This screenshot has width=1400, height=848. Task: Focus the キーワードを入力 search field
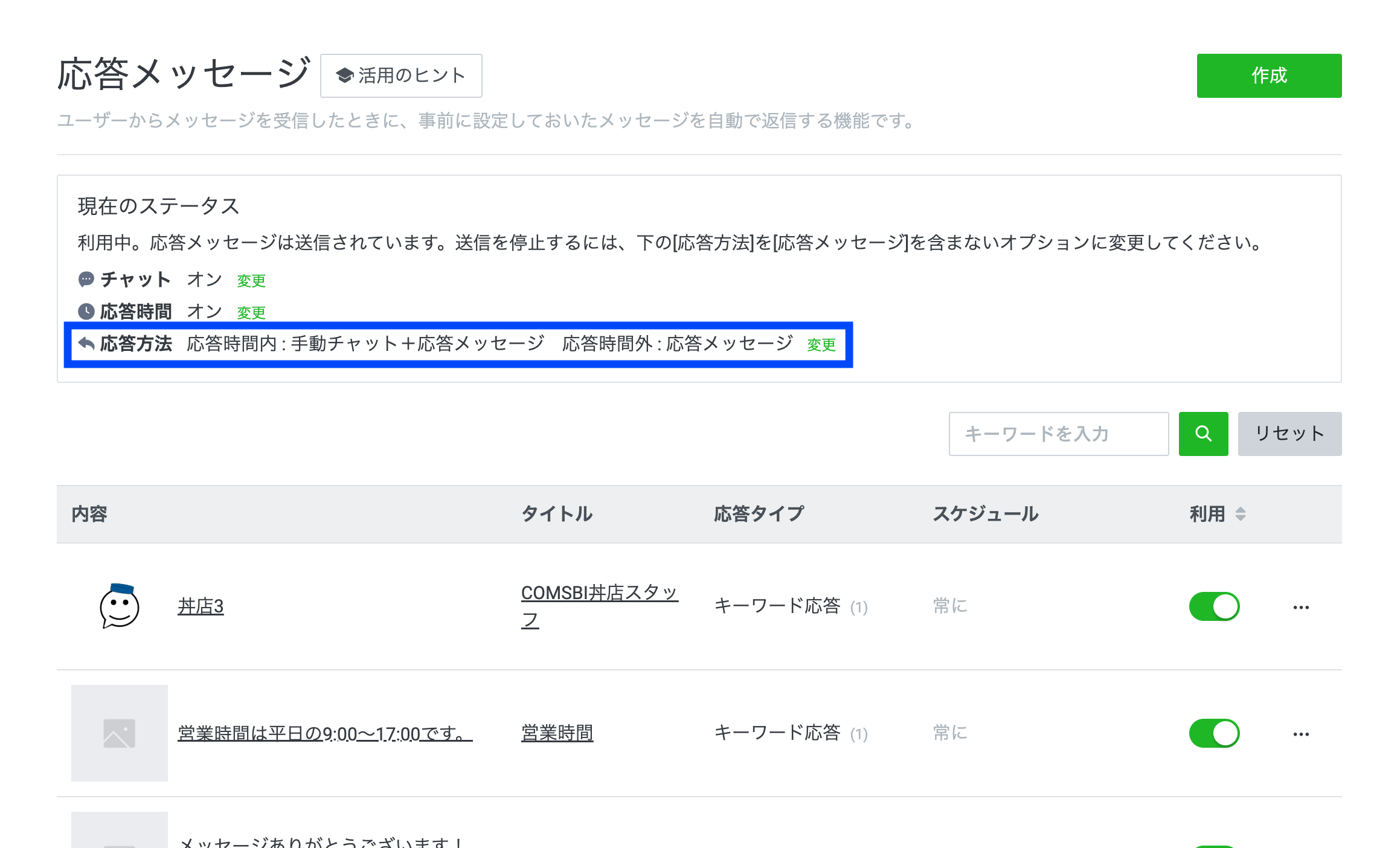pos(1058,434)
